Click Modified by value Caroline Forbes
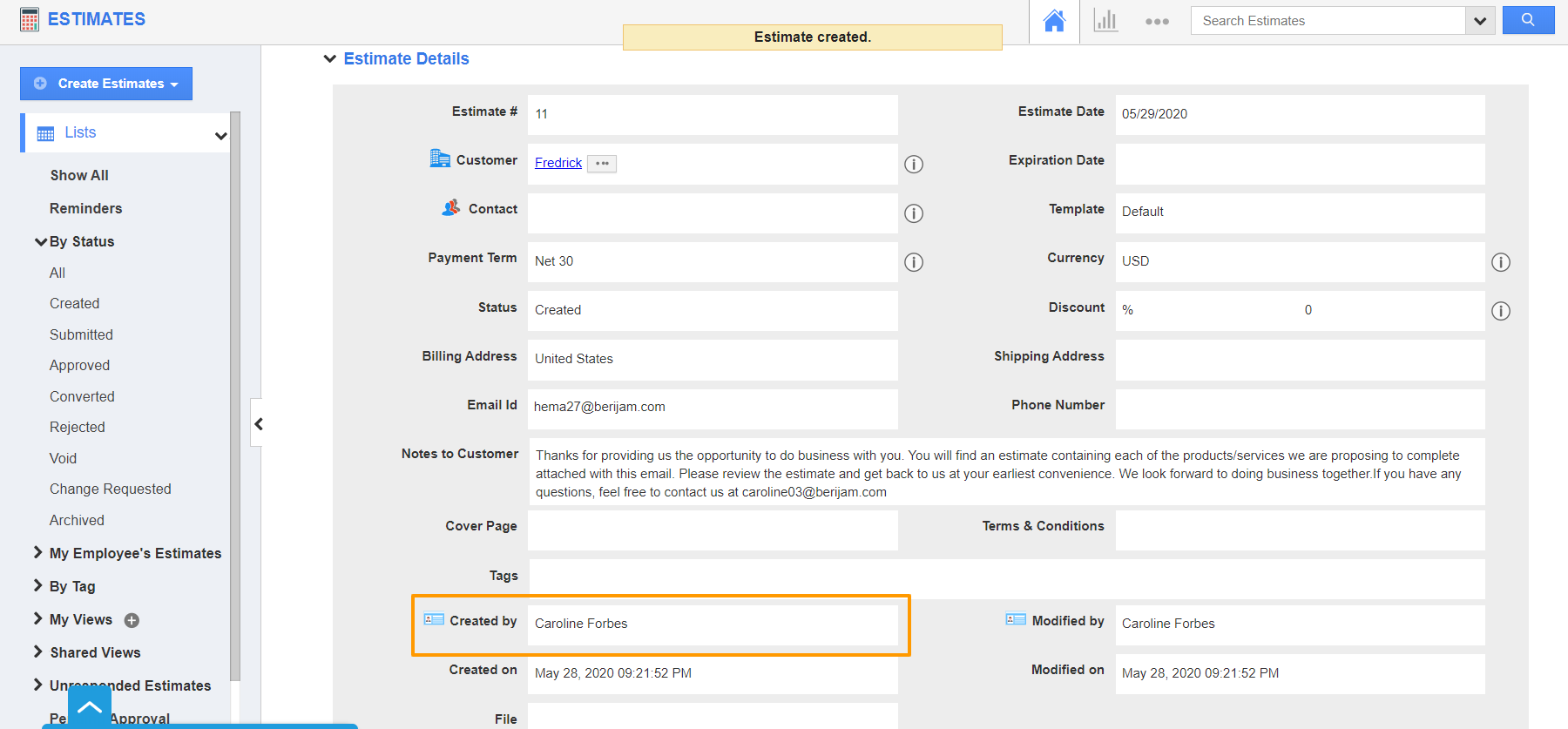The width and height of the screenshot is (1568, 729). [x=1168, y=624]
